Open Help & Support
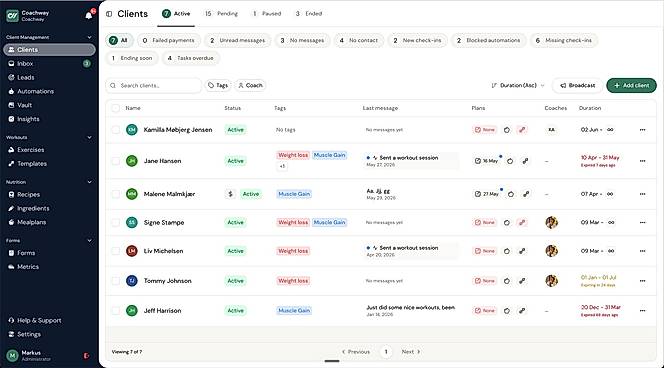Screen dimensions: 664x368 [49, 321]
